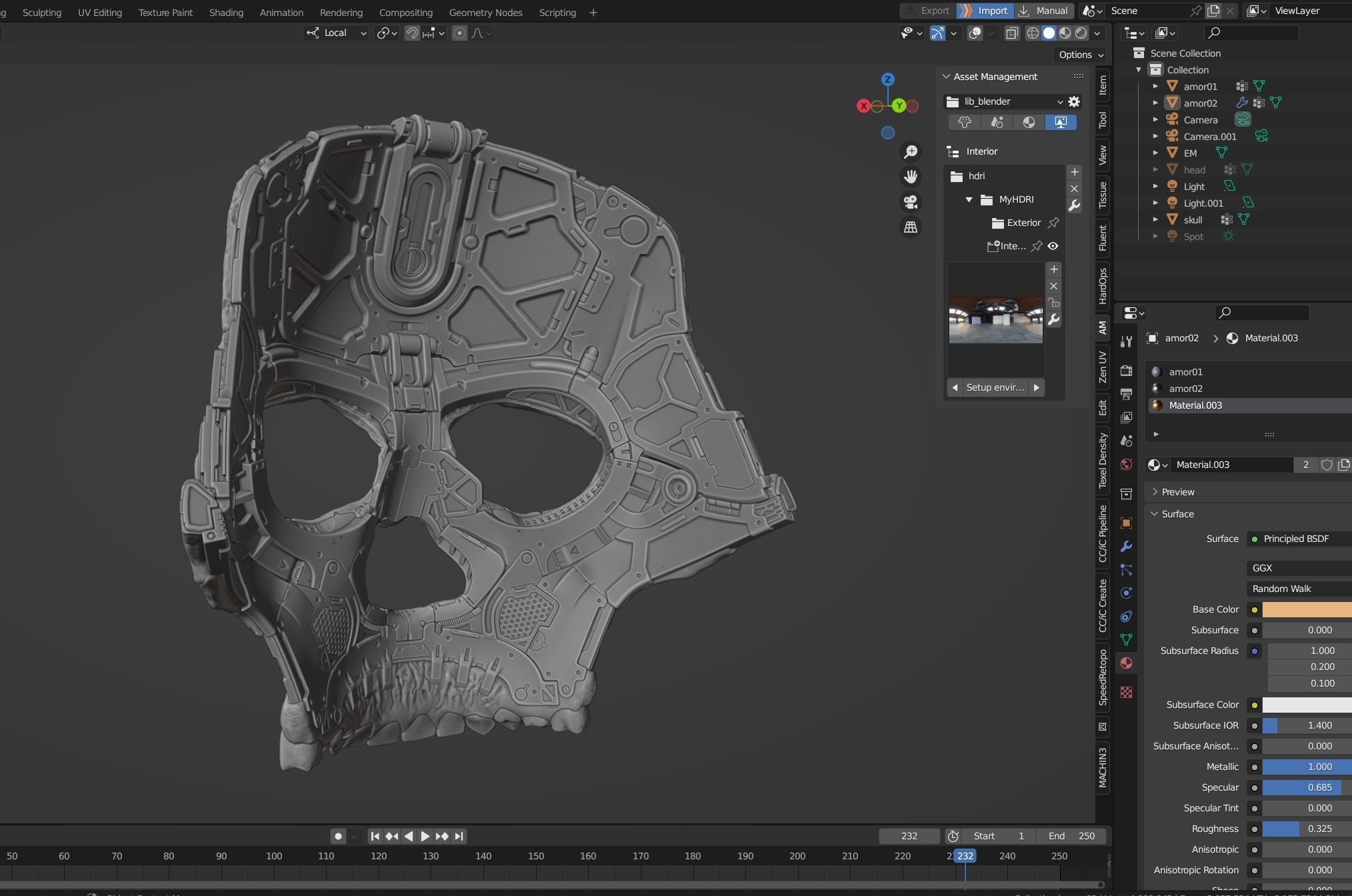Click the interior HDRI thumbnail preview
The height and width of the screenshot is (896, 1352).
coord(995,320)
